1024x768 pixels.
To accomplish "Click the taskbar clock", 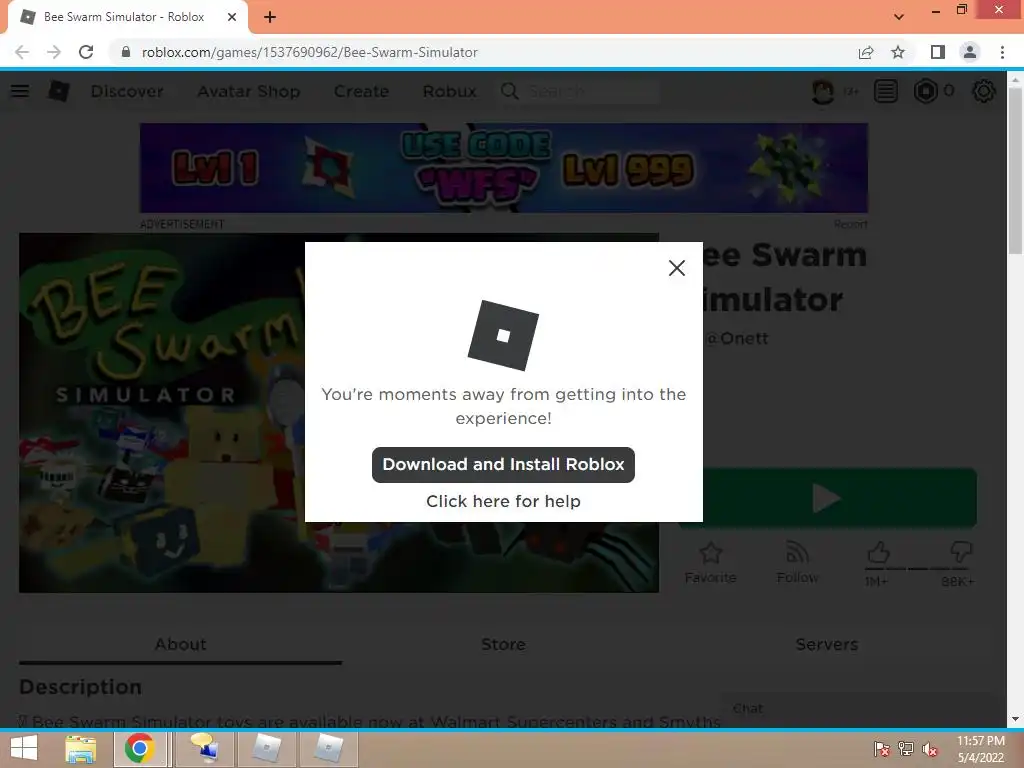I will point(980,749).
